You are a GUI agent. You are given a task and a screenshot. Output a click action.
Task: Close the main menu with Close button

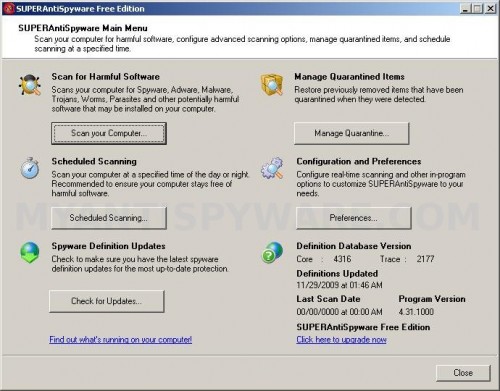463,373
